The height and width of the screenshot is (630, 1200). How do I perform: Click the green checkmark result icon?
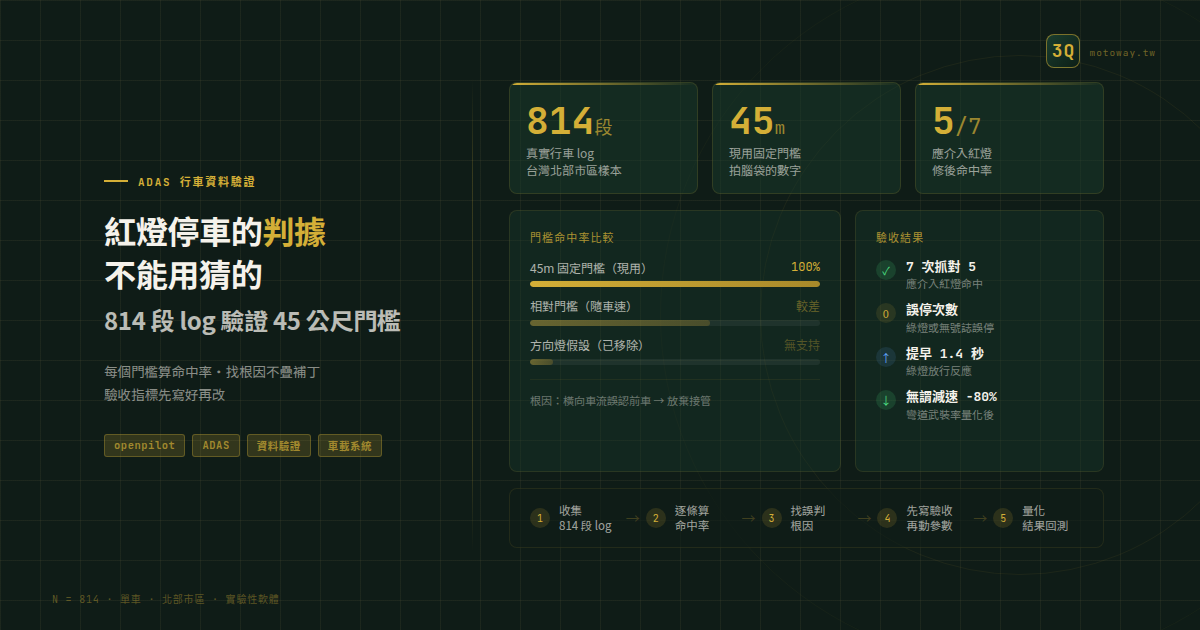point(886,270)
